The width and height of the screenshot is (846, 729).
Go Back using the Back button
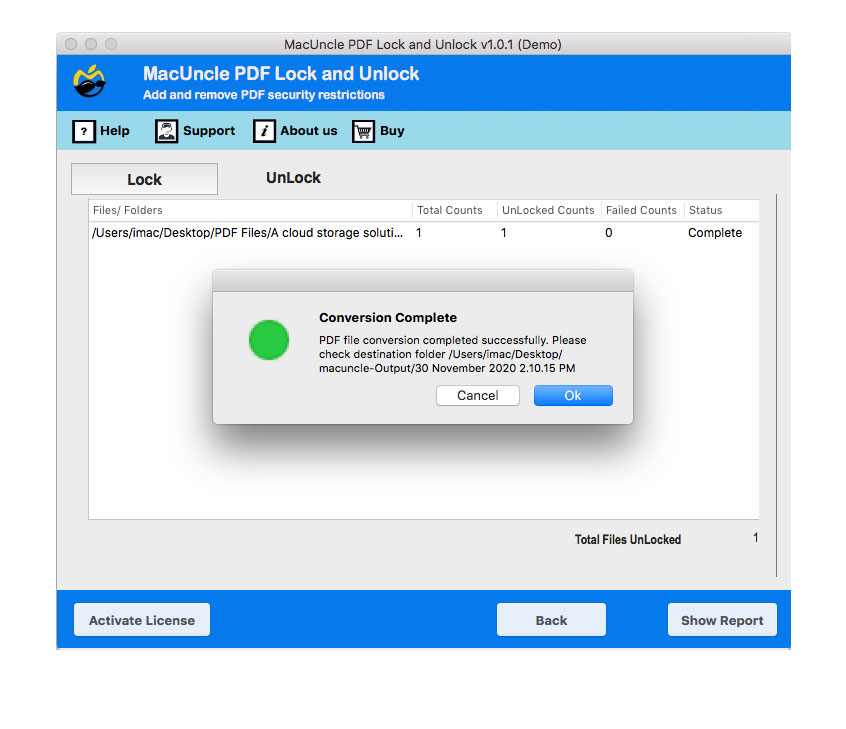pyautogui.click(x=551, y=619)
